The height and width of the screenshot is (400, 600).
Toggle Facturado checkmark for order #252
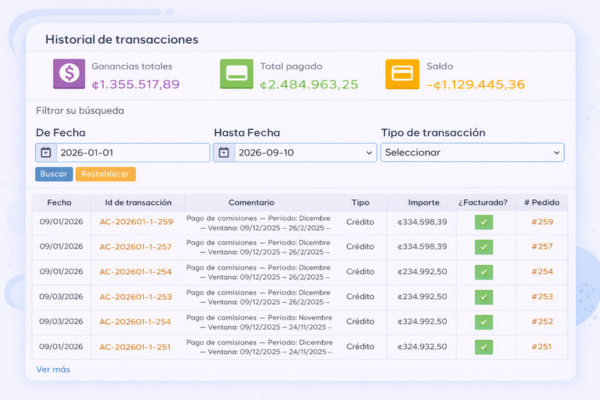[x=484, y=322]
